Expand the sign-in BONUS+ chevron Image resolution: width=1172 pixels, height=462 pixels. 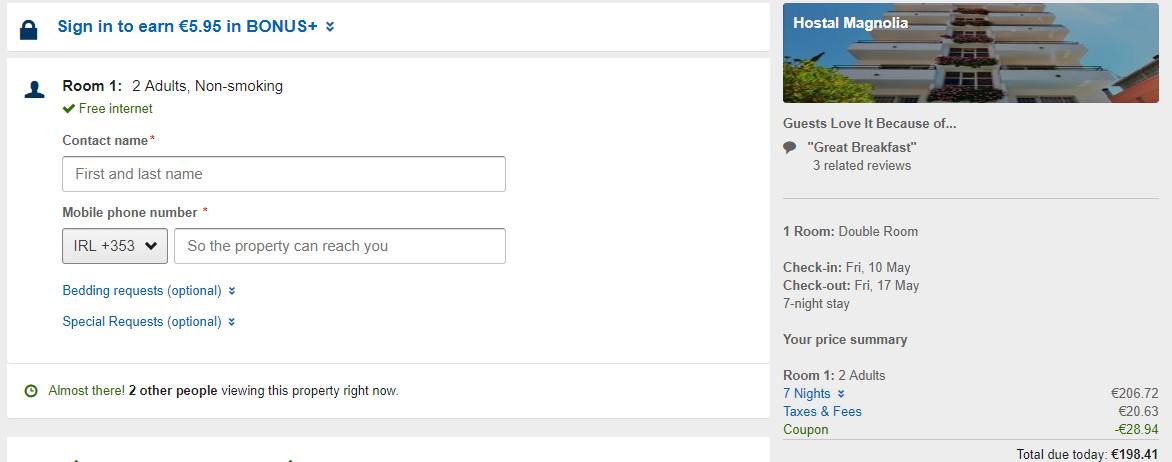pyautogui.click(x=330, y=27)
